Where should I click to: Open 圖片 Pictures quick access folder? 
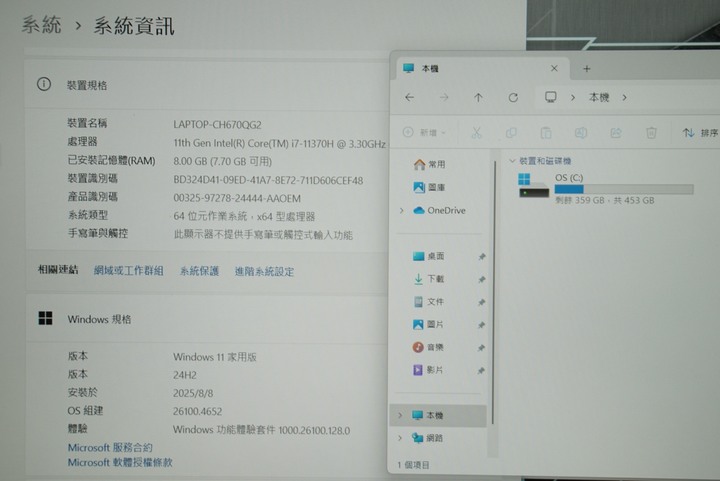pyautogui.click(x=428, y=324)
